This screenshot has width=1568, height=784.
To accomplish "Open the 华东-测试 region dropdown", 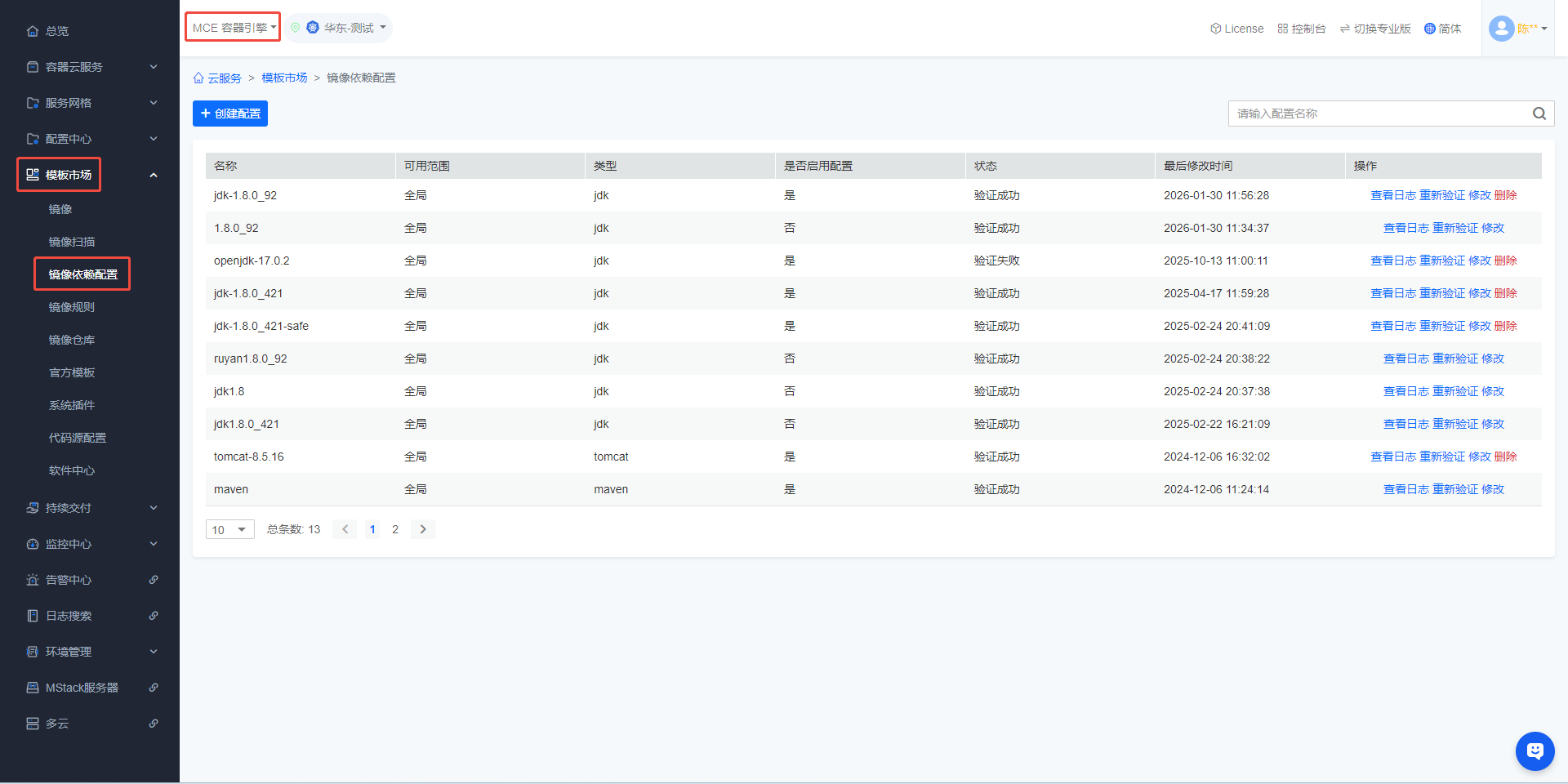I will (339, 28).
